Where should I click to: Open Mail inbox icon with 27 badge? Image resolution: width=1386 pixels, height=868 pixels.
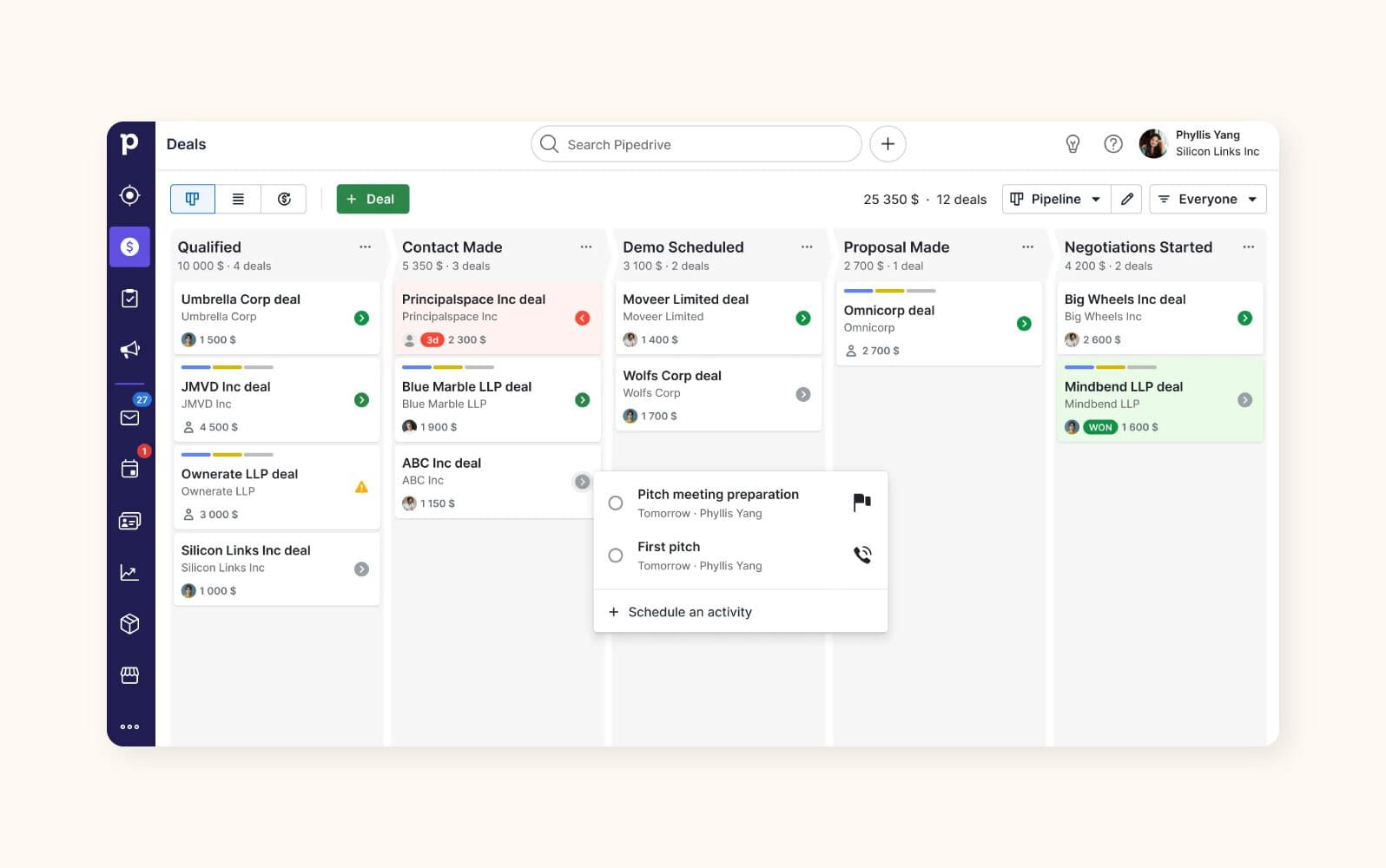(x=129, y=418)
